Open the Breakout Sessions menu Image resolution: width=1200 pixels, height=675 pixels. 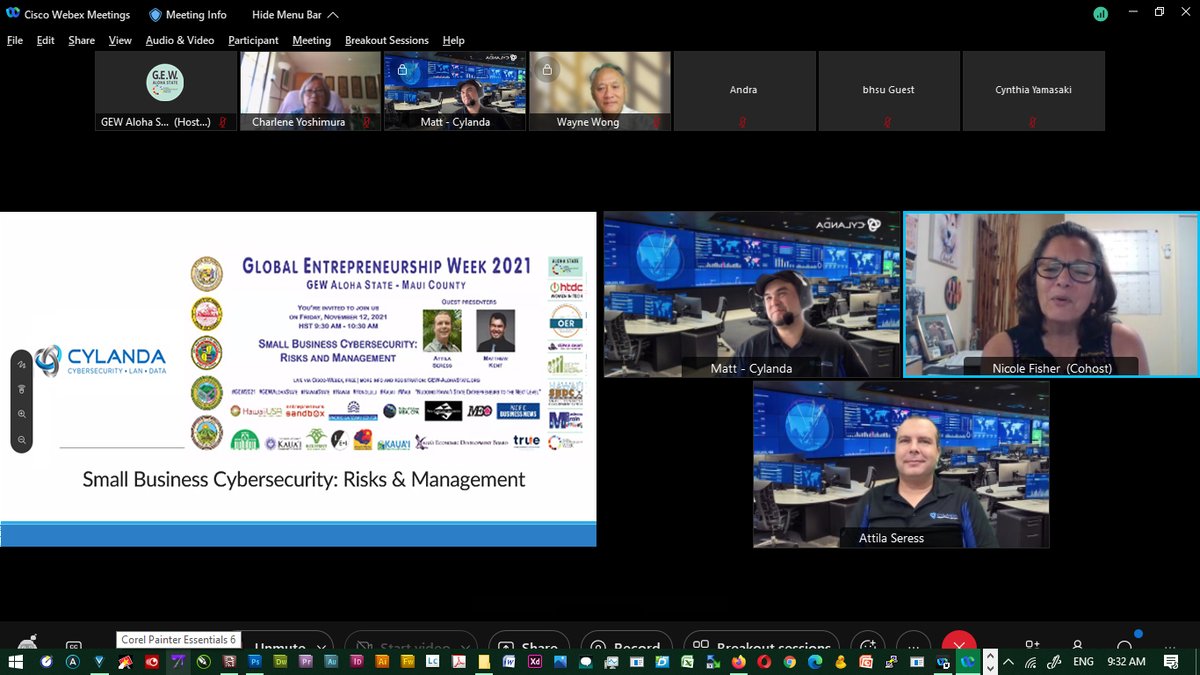point(387,40)
